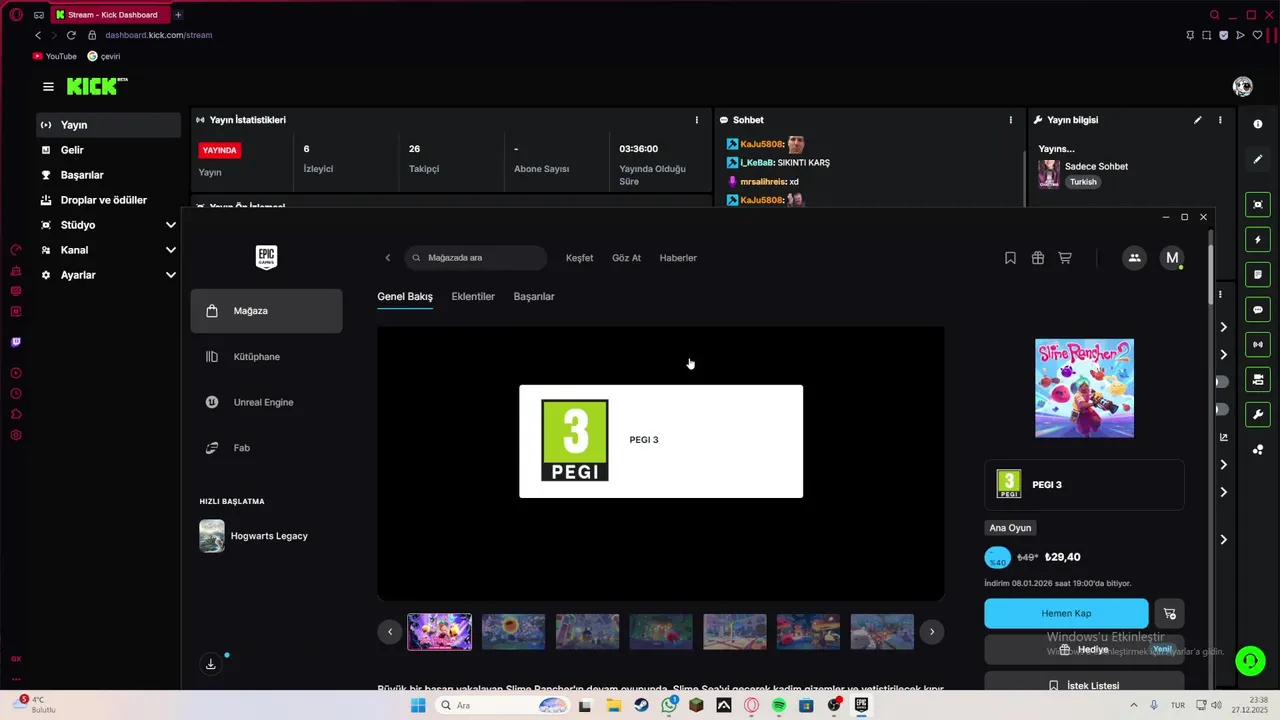Expand the Stüdyo menu in Kick sidebar
The height and width of the screenshot is (720, 1280).
170,225
